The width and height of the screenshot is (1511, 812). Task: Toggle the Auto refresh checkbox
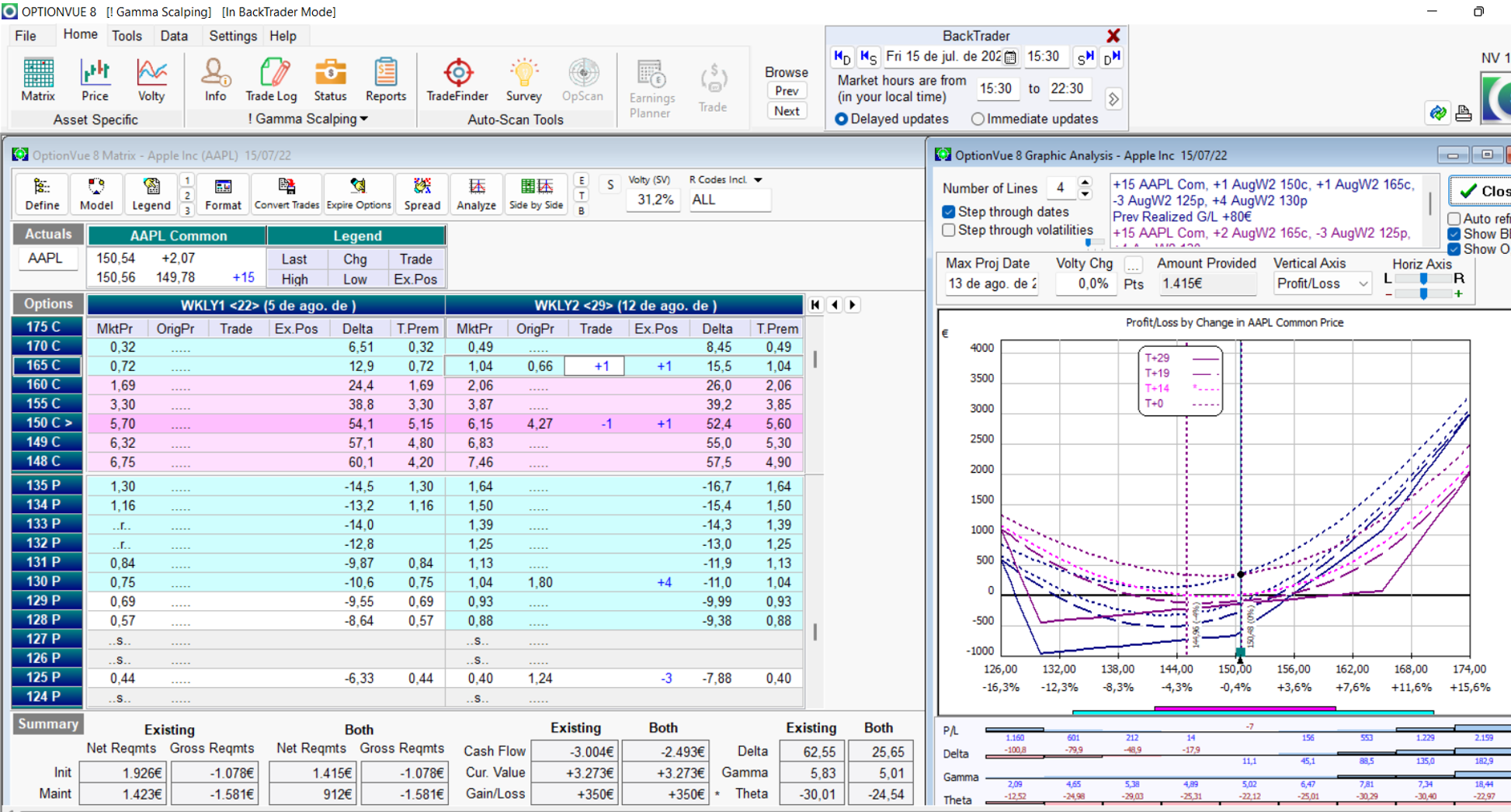(x=1454, y=219)
